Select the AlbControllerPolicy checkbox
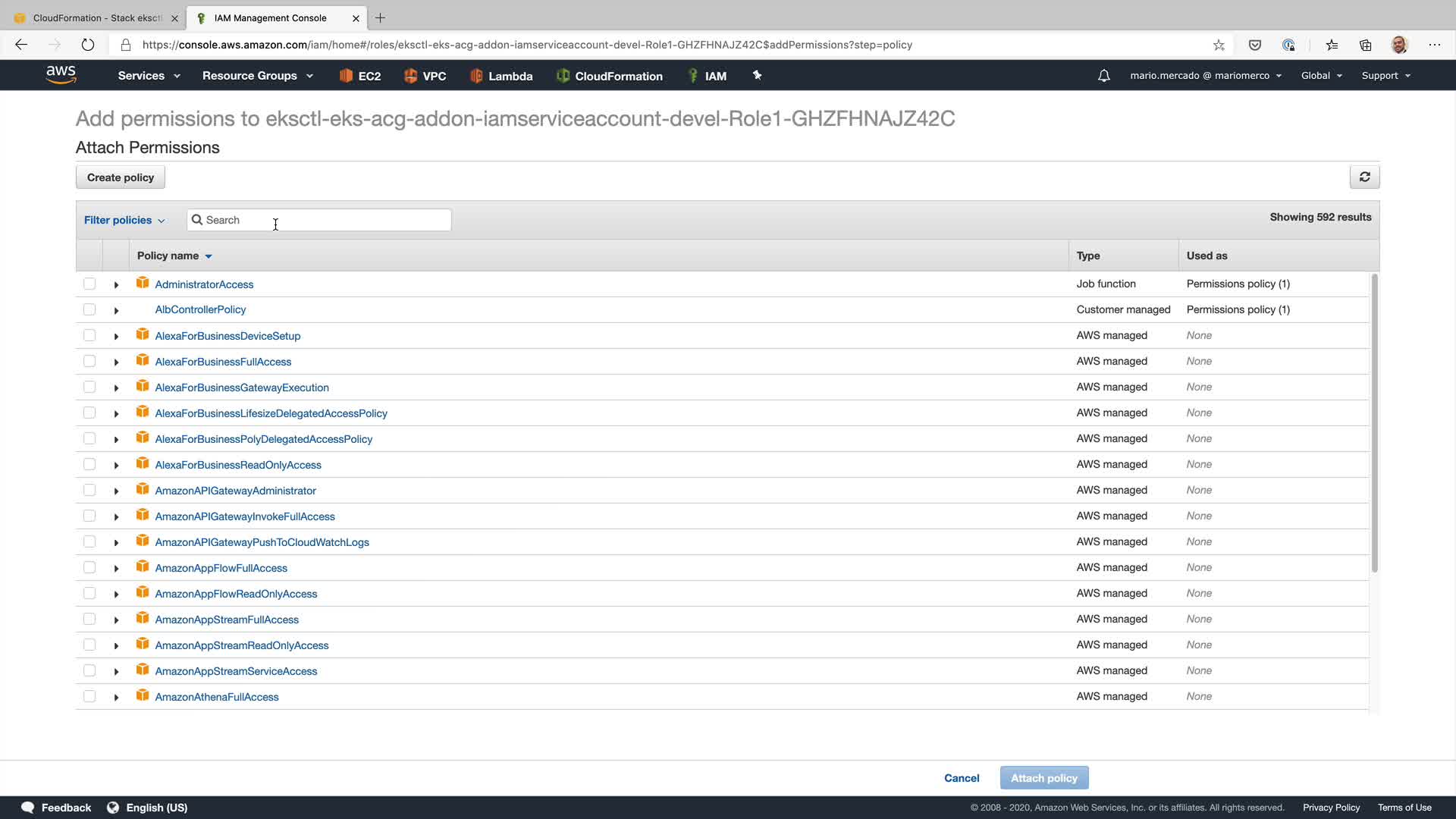 tap(89, 309)
